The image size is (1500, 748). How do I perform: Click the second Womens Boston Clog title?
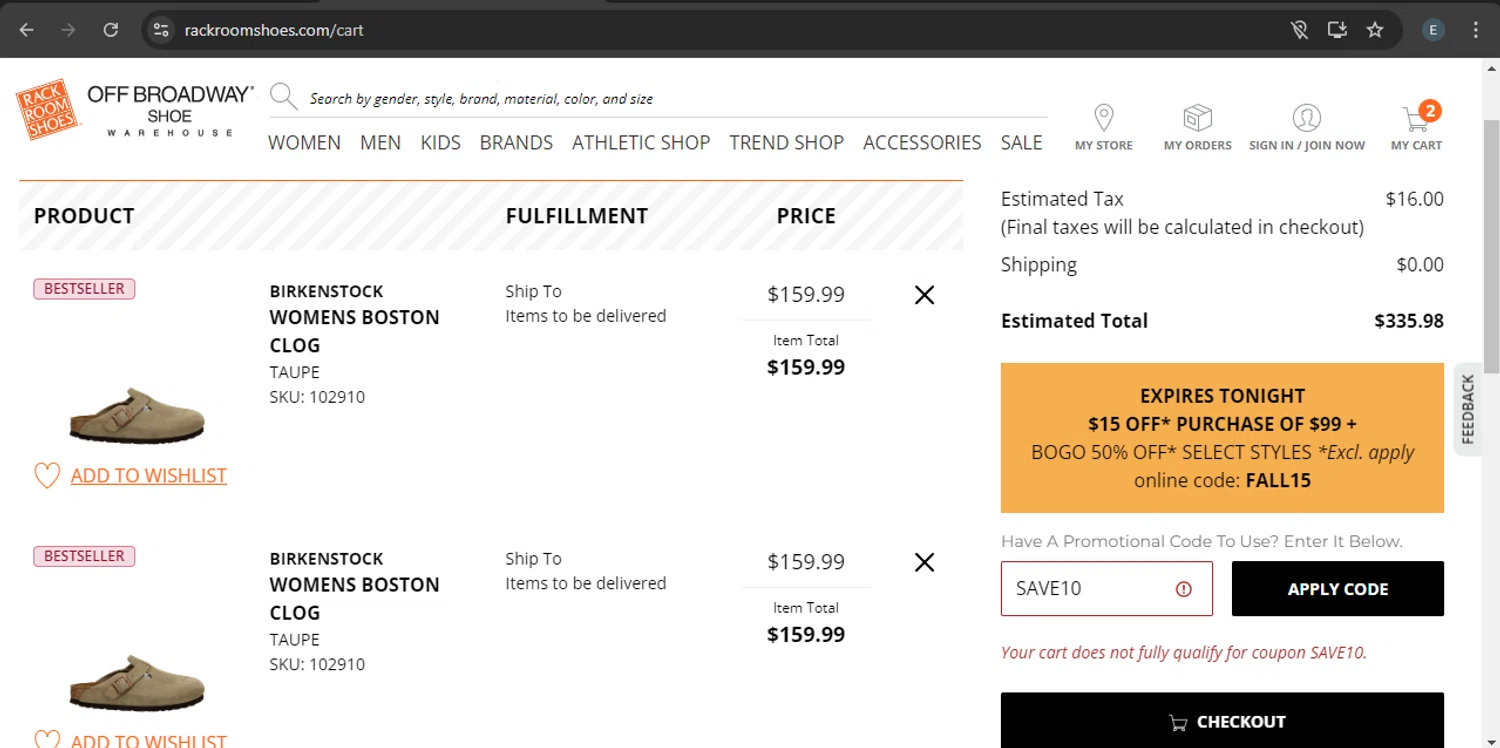point(354,598)
